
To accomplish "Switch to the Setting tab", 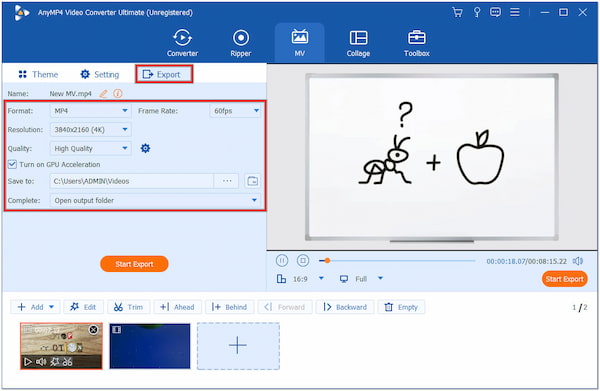I will 100,74.
